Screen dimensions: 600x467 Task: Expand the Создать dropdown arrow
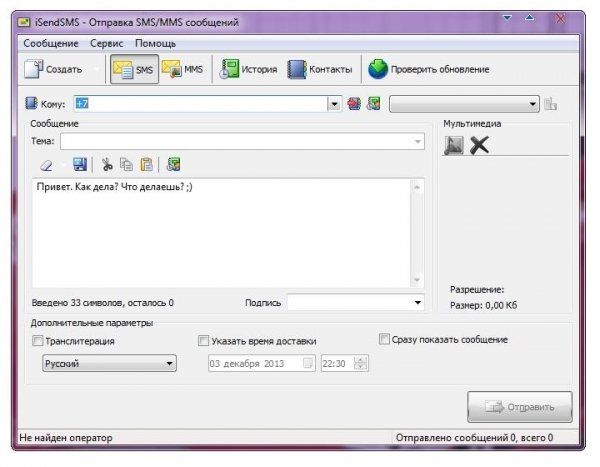(96, 69)
